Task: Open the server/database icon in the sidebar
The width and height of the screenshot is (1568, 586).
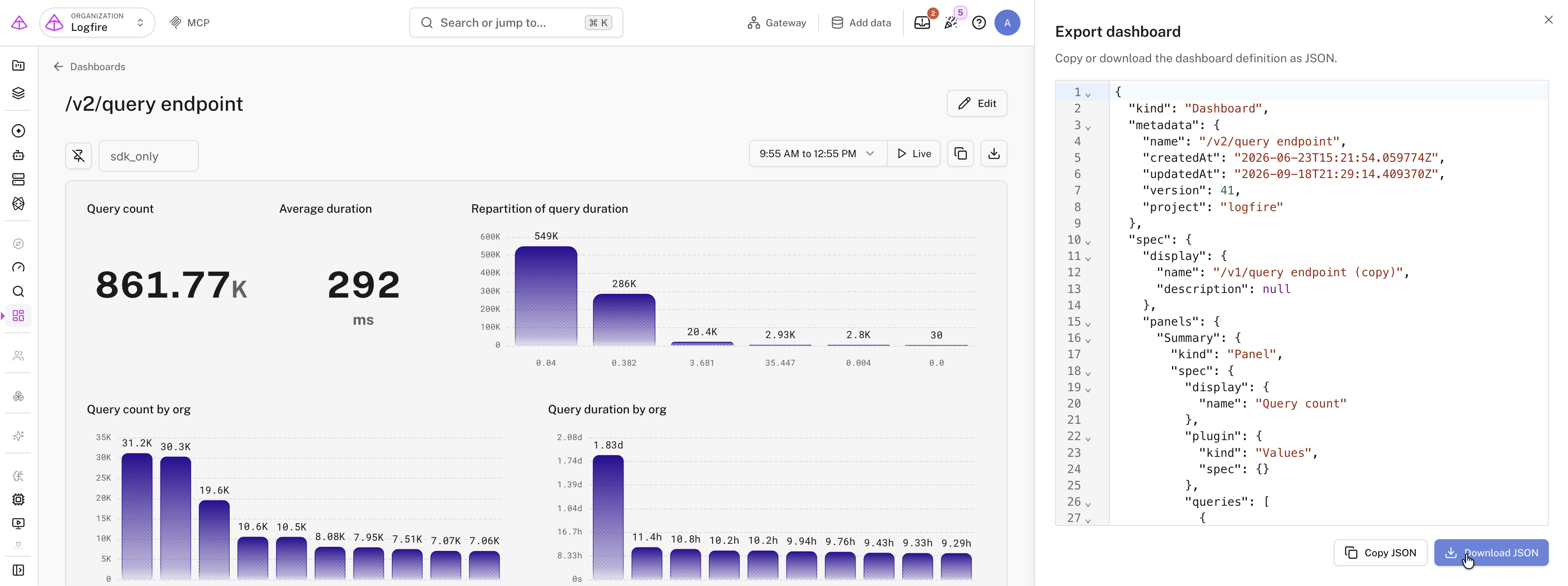Action: point(18,179)
